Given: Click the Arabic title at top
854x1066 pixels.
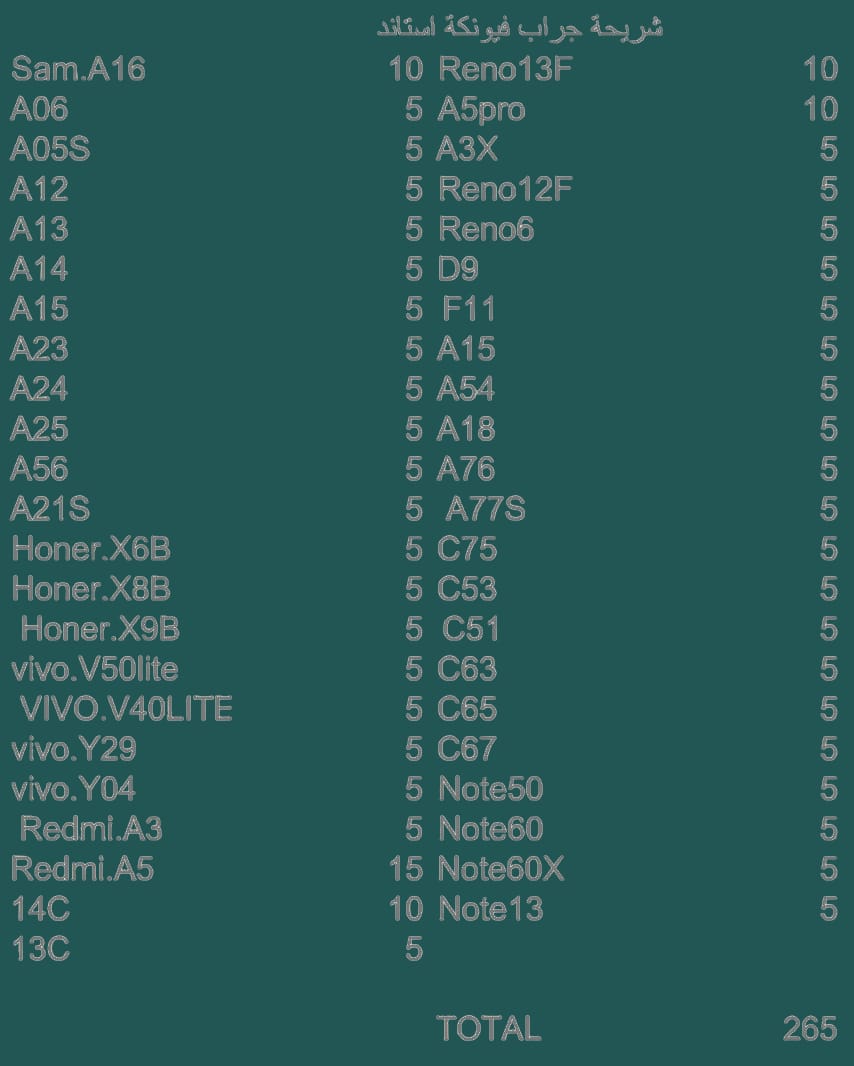Looking at the screenshot, I should 520,27.
